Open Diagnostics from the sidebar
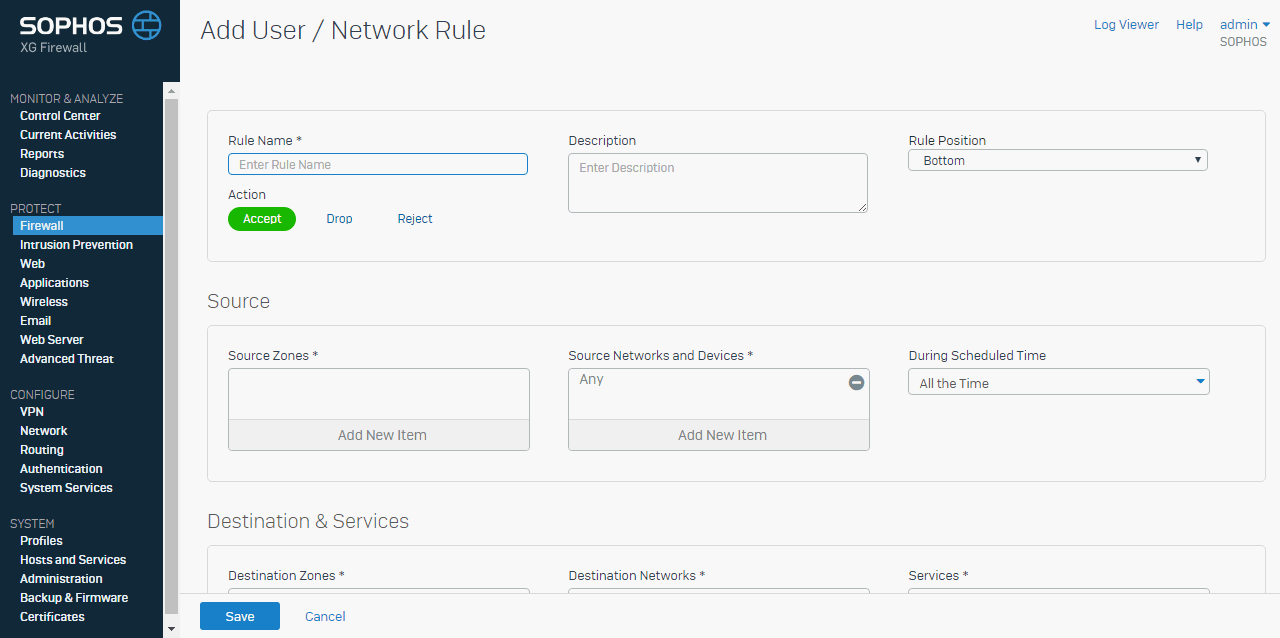This screenshot has width=1280, height=638. [x=53, y=173]
